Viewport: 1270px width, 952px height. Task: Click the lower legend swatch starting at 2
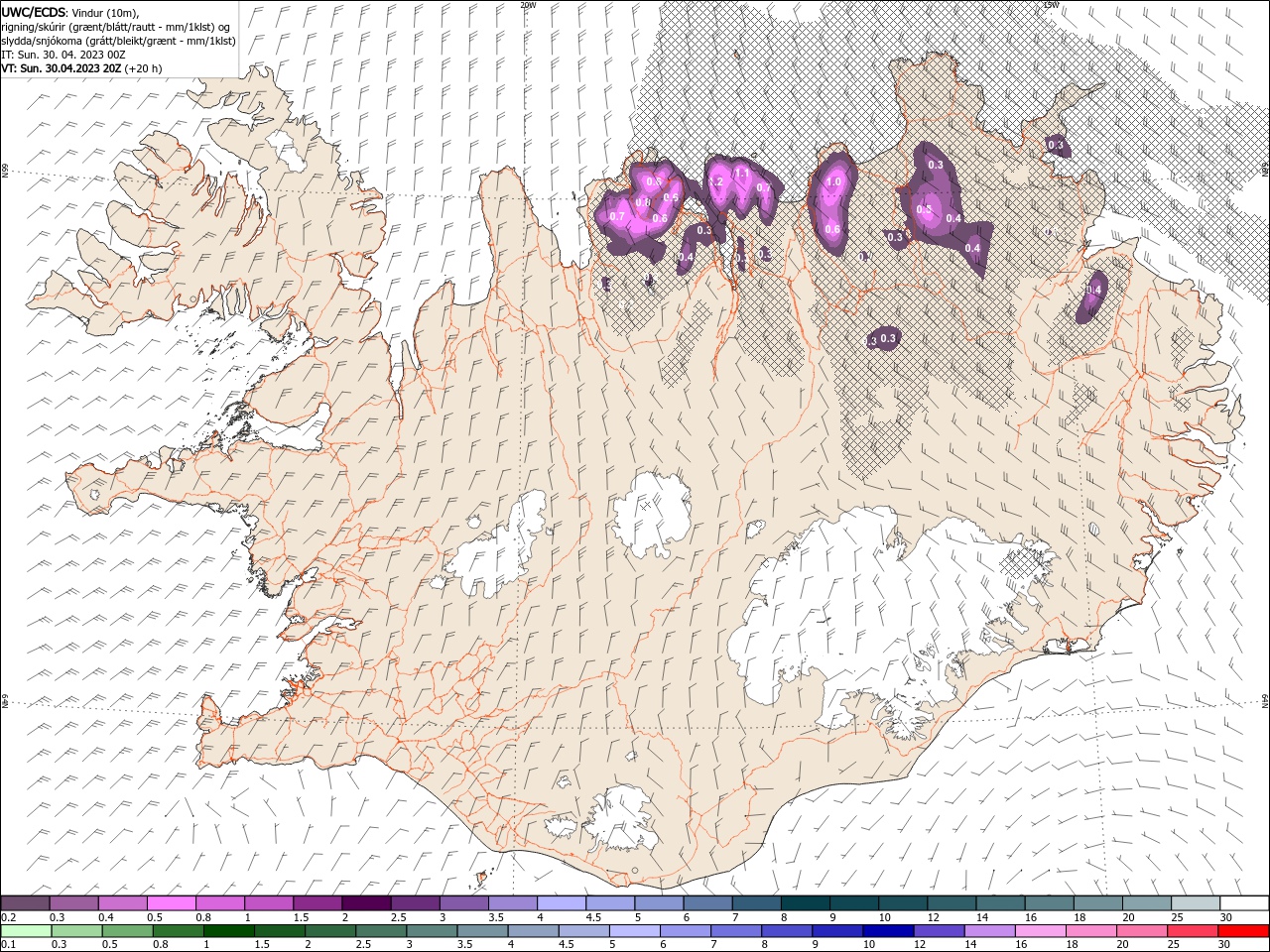pos(329,931)
